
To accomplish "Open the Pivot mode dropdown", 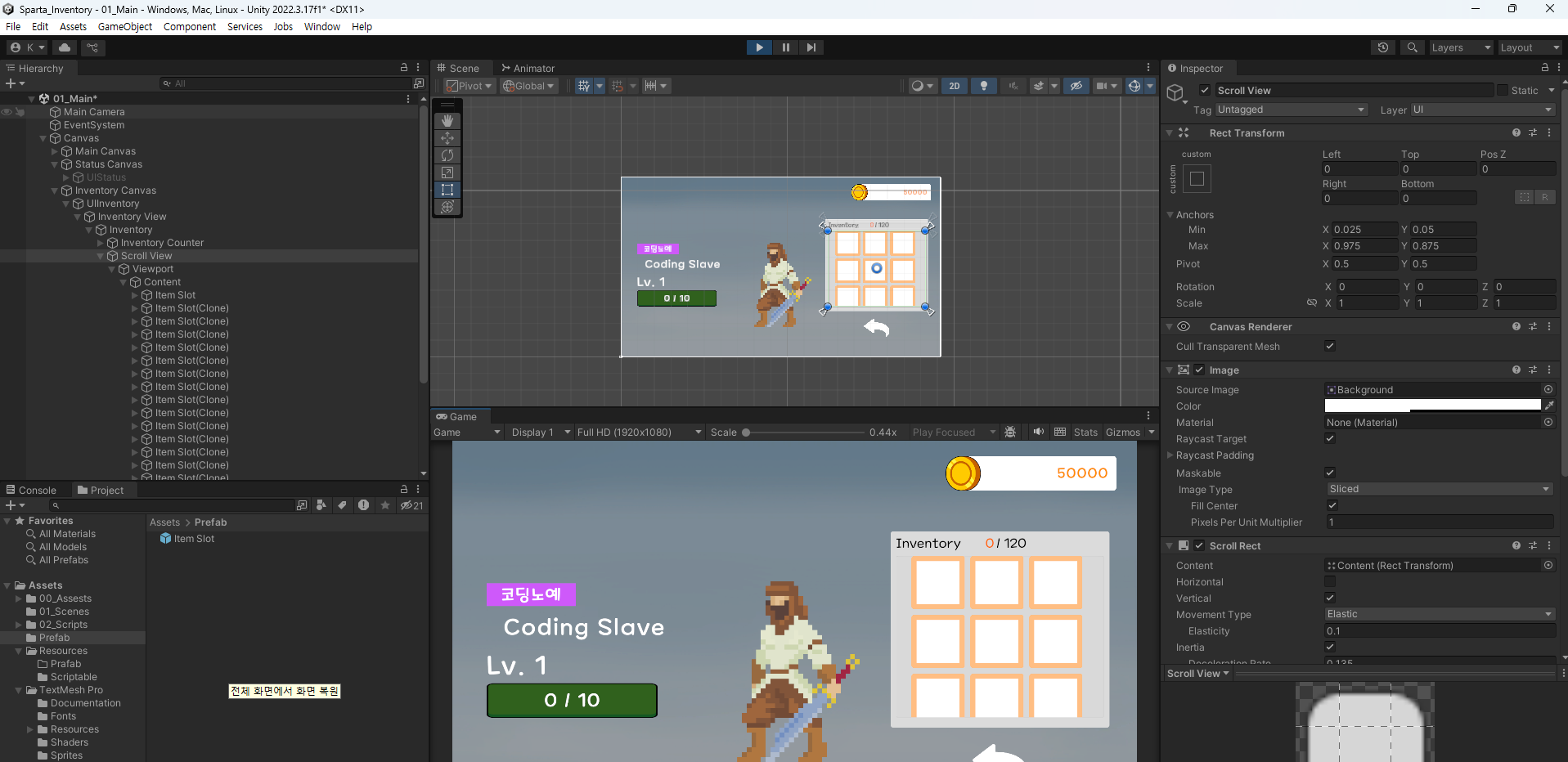I will tap(470, 86).
